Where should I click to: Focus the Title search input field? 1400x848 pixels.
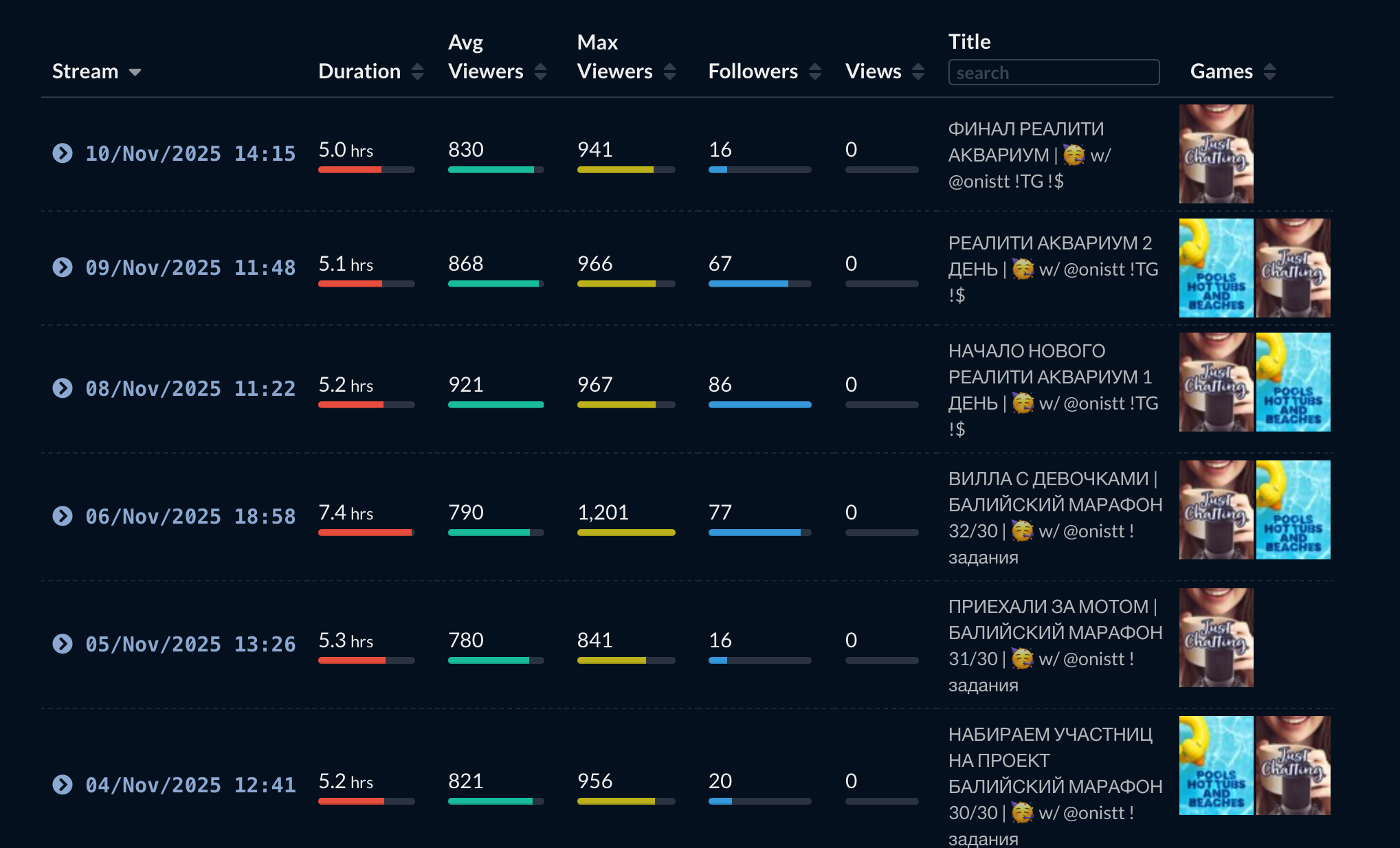[1053, 72]
